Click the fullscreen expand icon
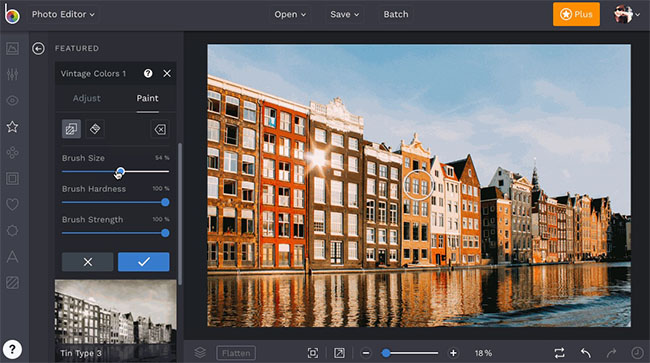Viewport: 650px width, 363px height. (339, 353)
